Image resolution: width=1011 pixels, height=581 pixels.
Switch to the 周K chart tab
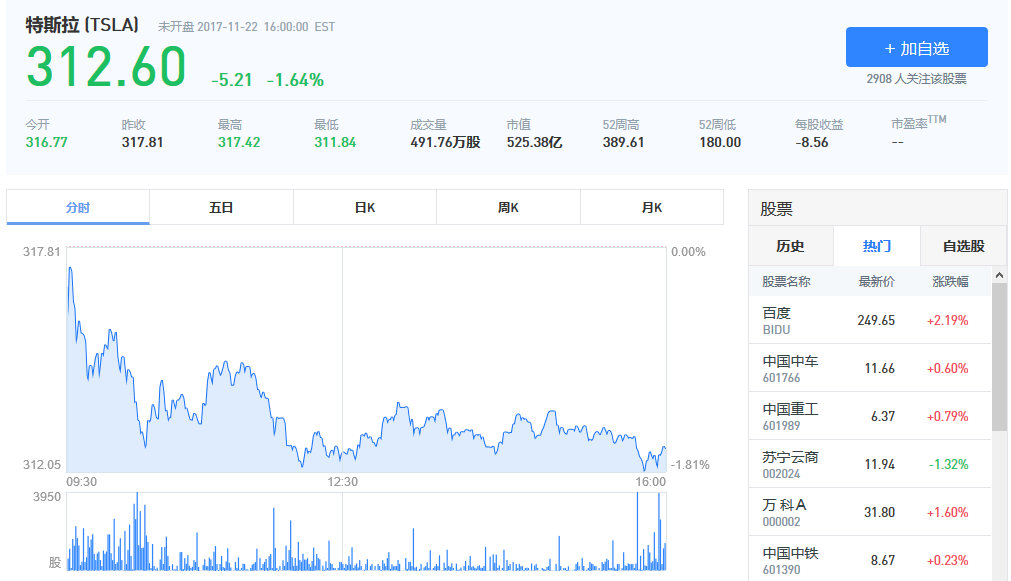point(508,208)
